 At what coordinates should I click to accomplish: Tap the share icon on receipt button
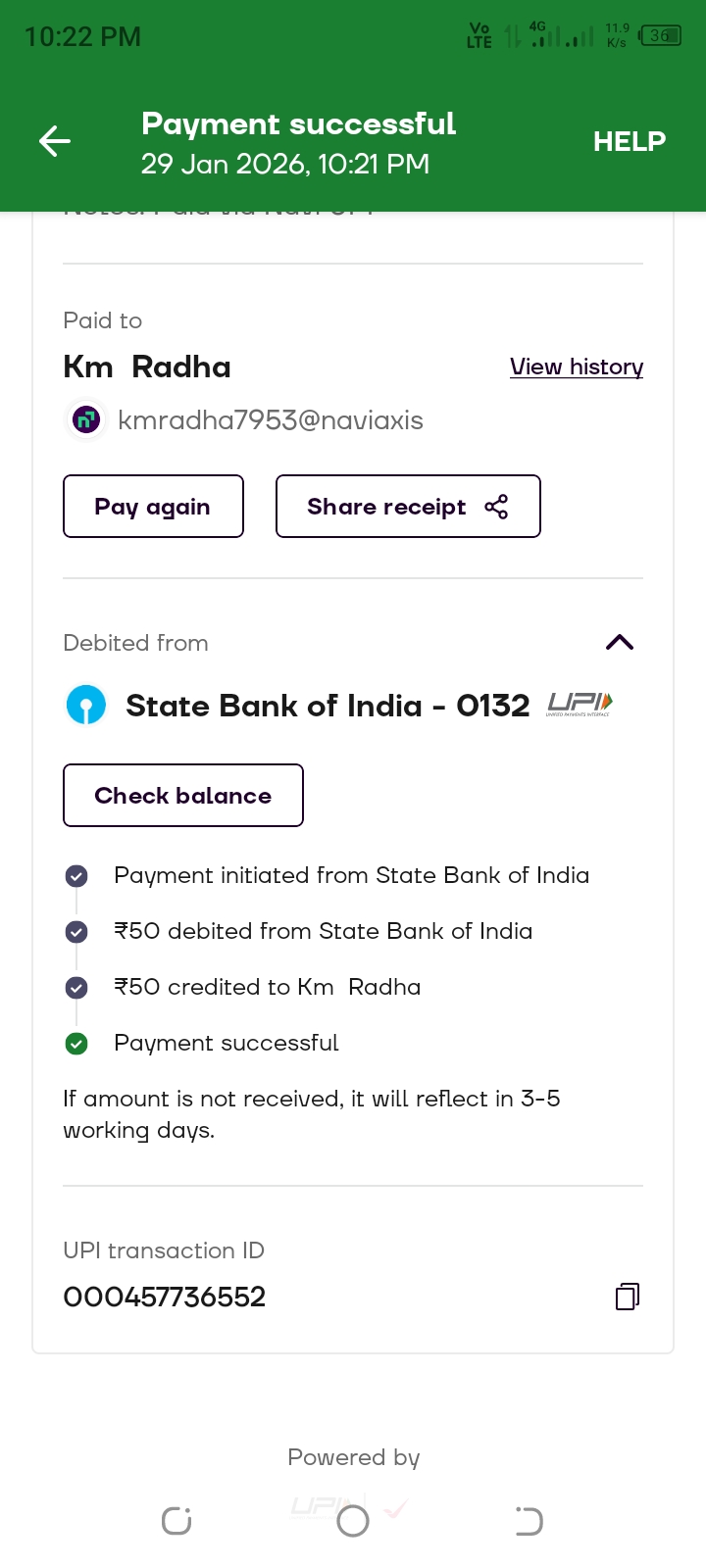pyautogui.click(x=496, y=507)
